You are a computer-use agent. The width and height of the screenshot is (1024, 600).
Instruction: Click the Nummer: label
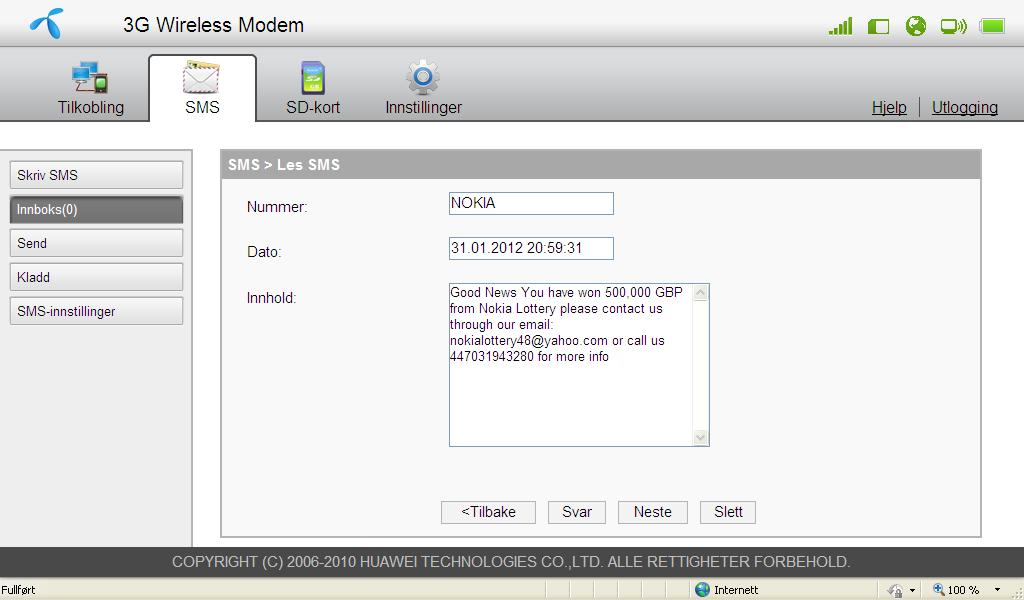[277, 207]
